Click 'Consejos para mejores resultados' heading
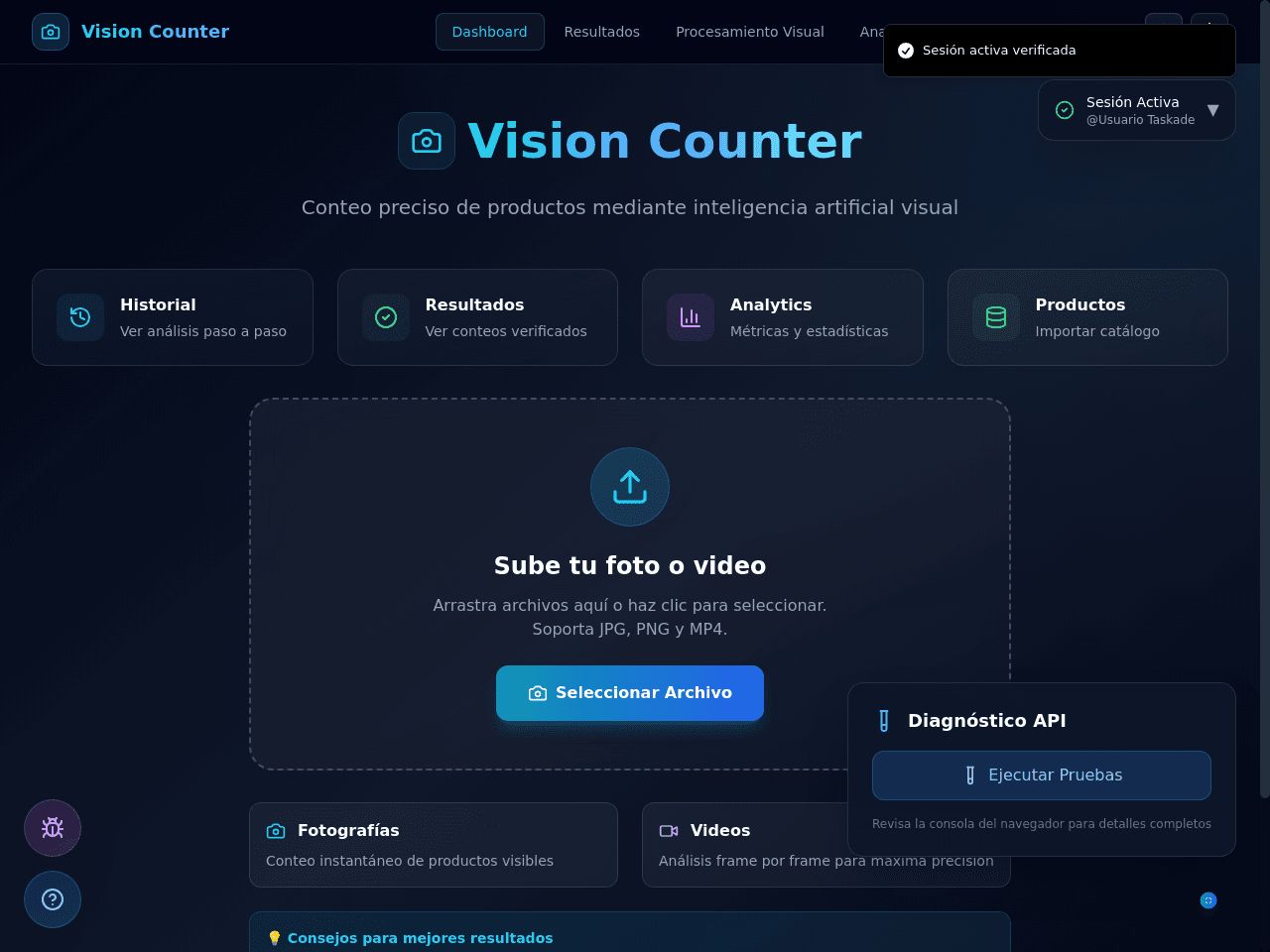The height and width of the screenshot is (952, 1270). [x=421, y=938]
